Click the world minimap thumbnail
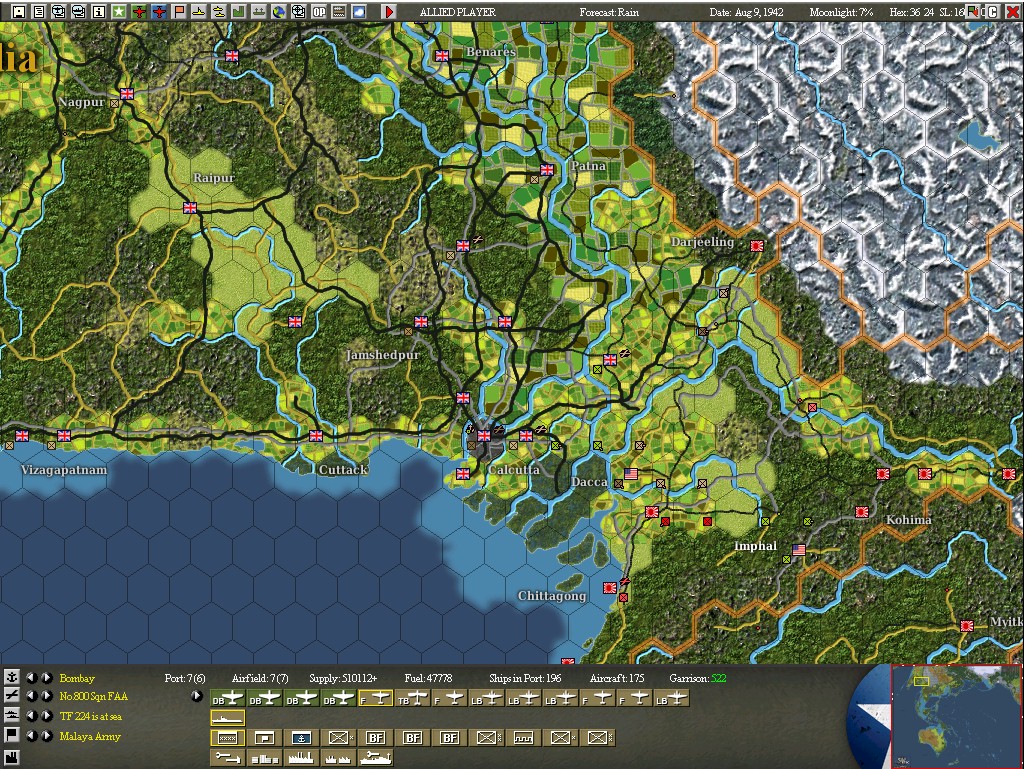This screenshot has width=1025, height=769. [957, 717]
